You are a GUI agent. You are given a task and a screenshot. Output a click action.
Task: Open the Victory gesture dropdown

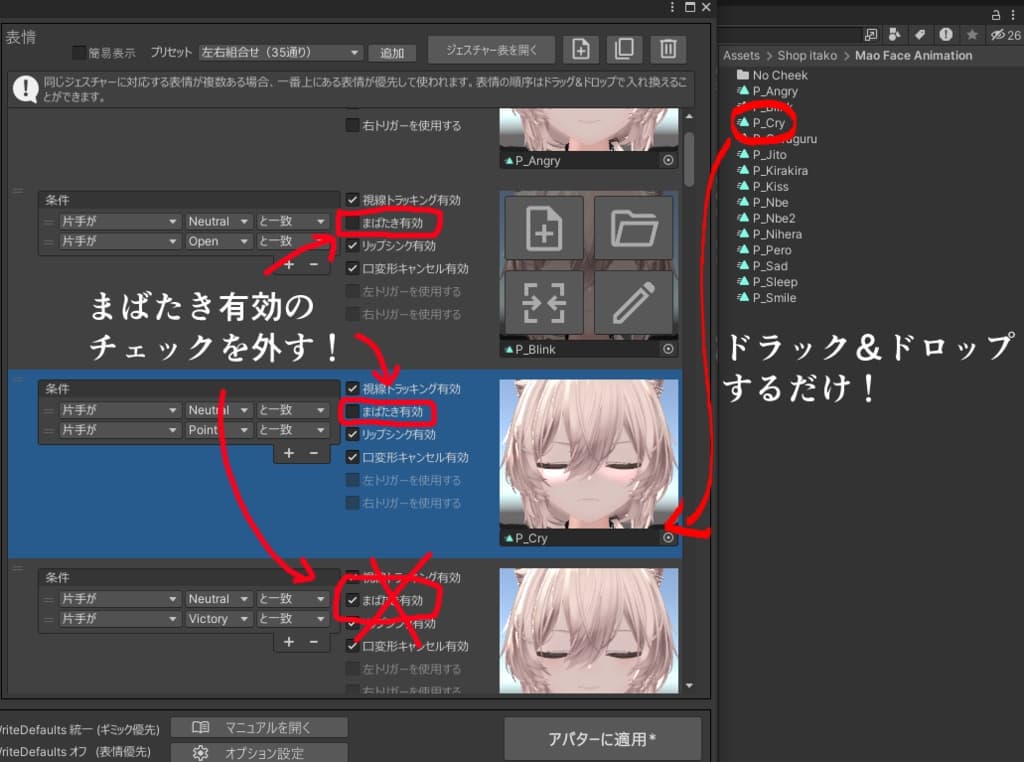pyautogui.click(x=218, y=618)
